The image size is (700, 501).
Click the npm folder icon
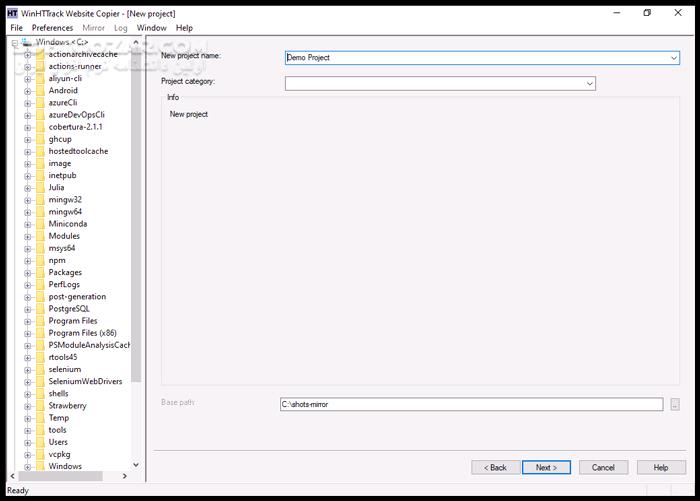click(x=40, y=261)
